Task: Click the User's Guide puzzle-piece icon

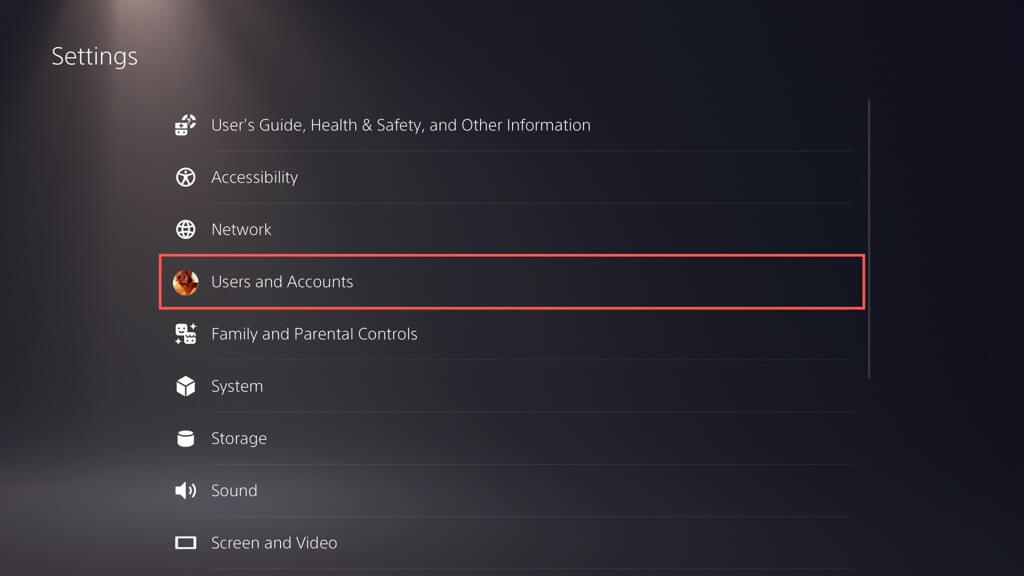Action: pyautogui.click(x=186, y=125)
